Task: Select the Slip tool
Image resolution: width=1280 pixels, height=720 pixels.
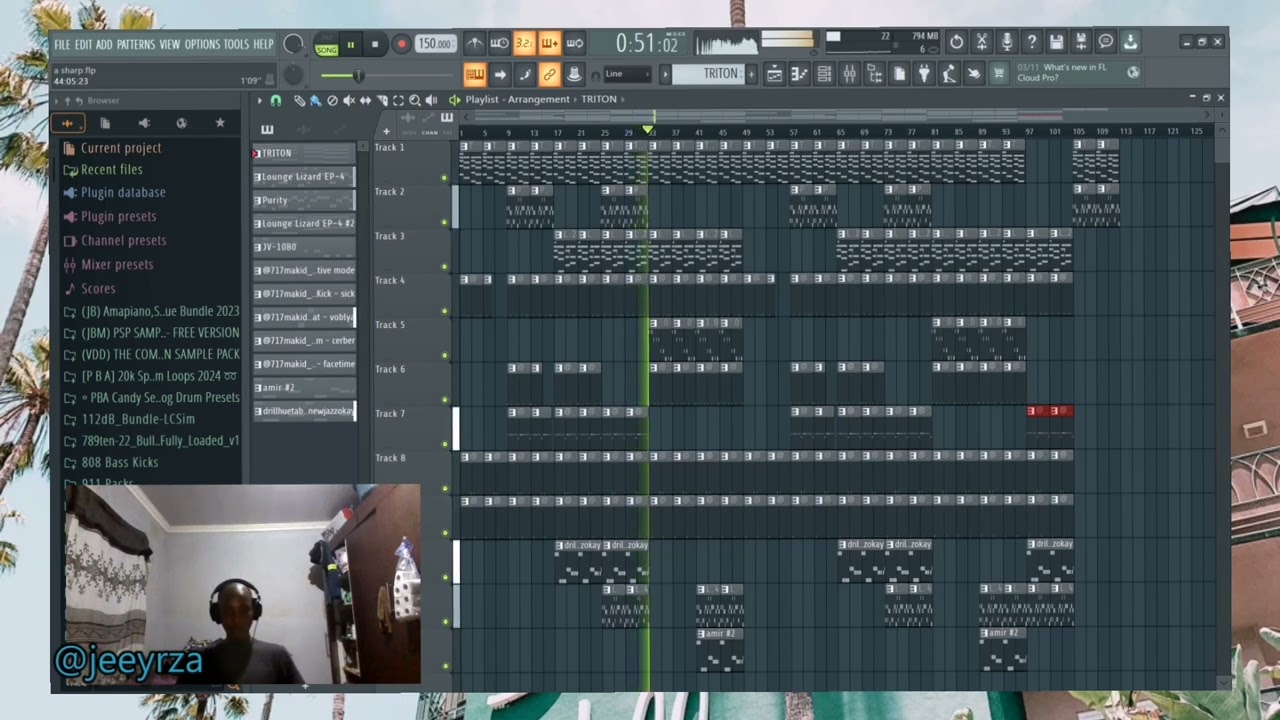Action: point(365,100)
